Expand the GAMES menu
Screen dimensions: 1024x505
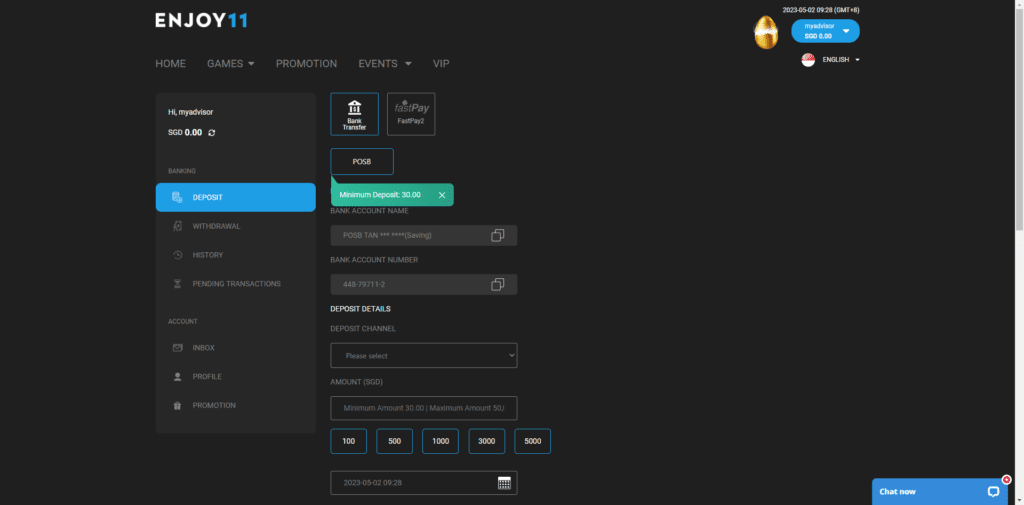pyautogui.click(x=231, y=63)
